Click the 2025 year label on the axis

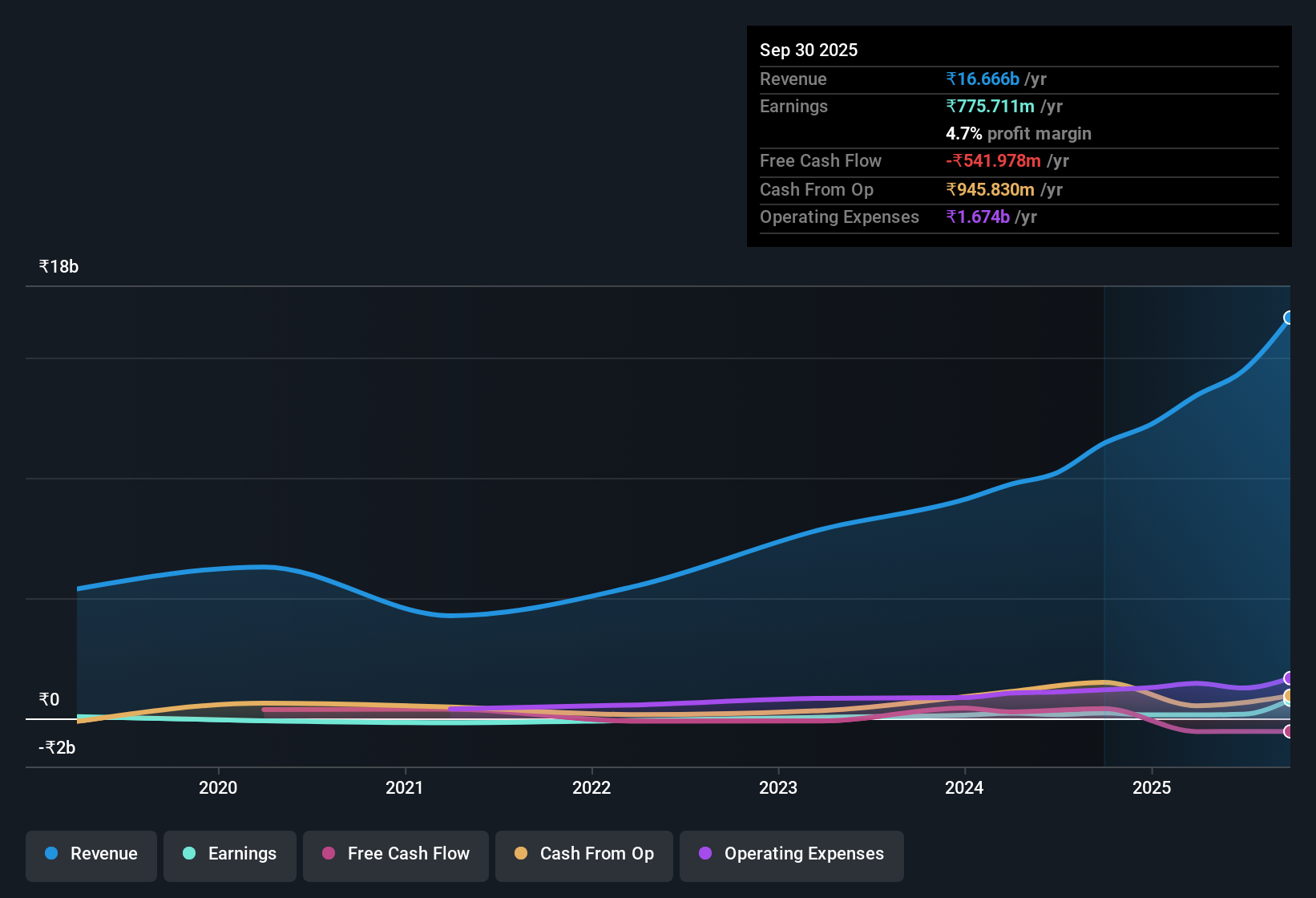click(x=1152, y=788)
